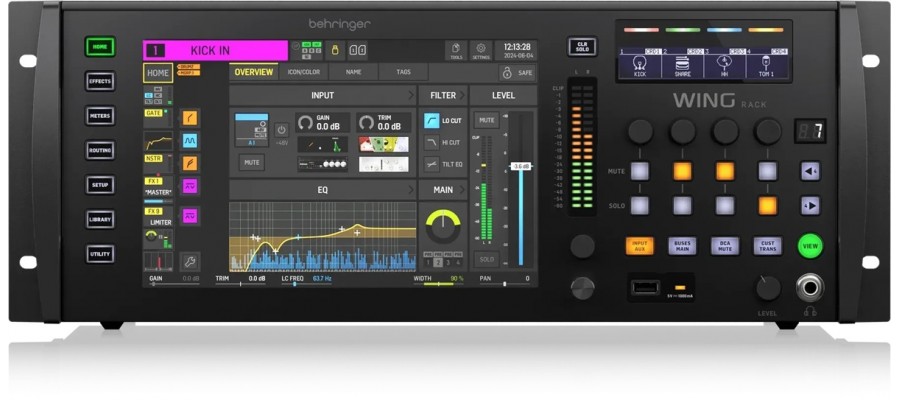Click the USB port on front panel
Screen dimensions: 900x400
(x=645, y=286)
